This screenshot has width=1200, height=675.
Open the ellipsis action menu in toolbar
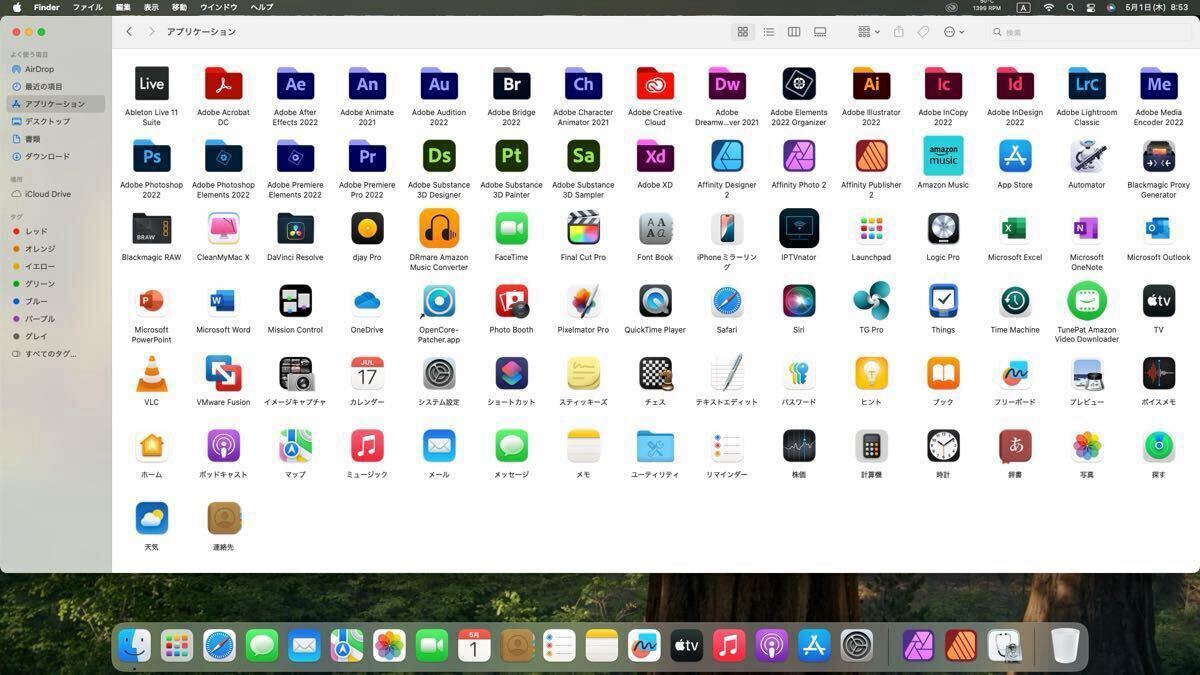(x=954, y=32)
